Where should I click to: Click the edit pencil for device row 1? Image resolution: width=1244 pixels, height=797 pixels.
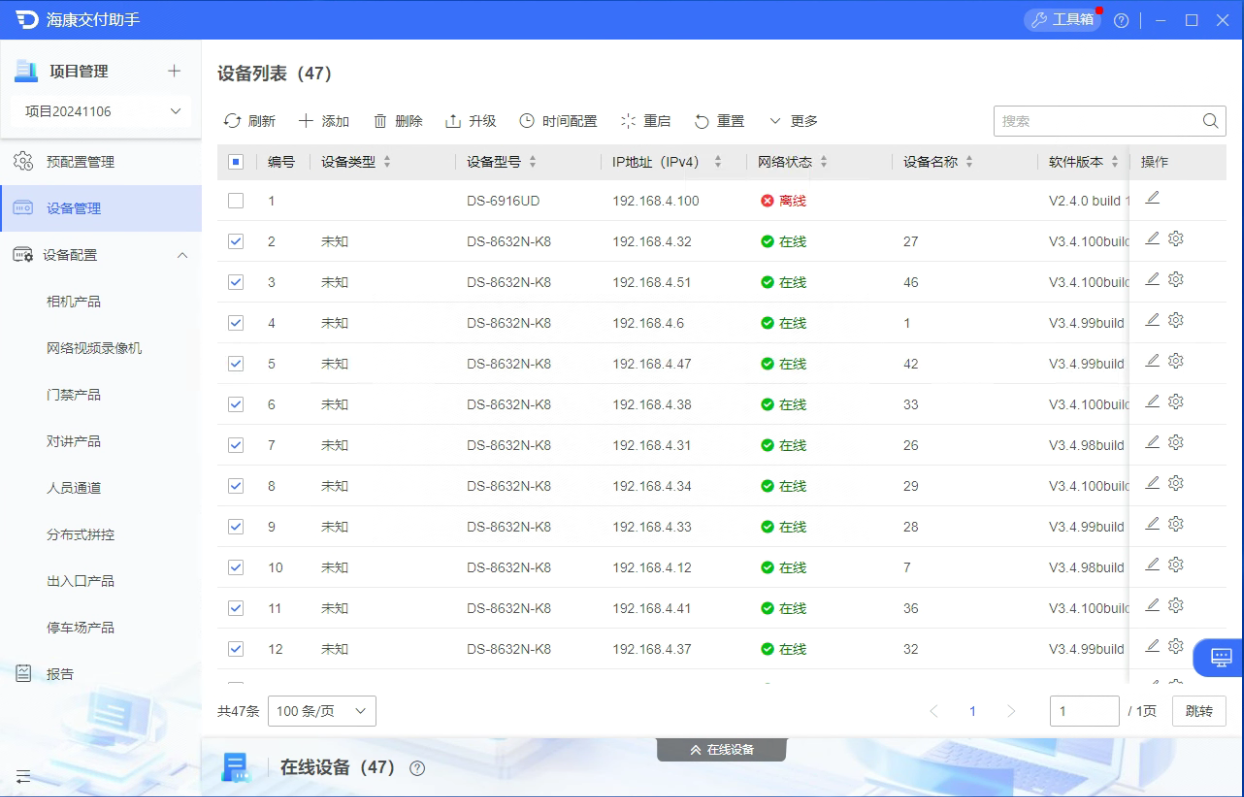pyautogui.click(x=1152, y=198)
